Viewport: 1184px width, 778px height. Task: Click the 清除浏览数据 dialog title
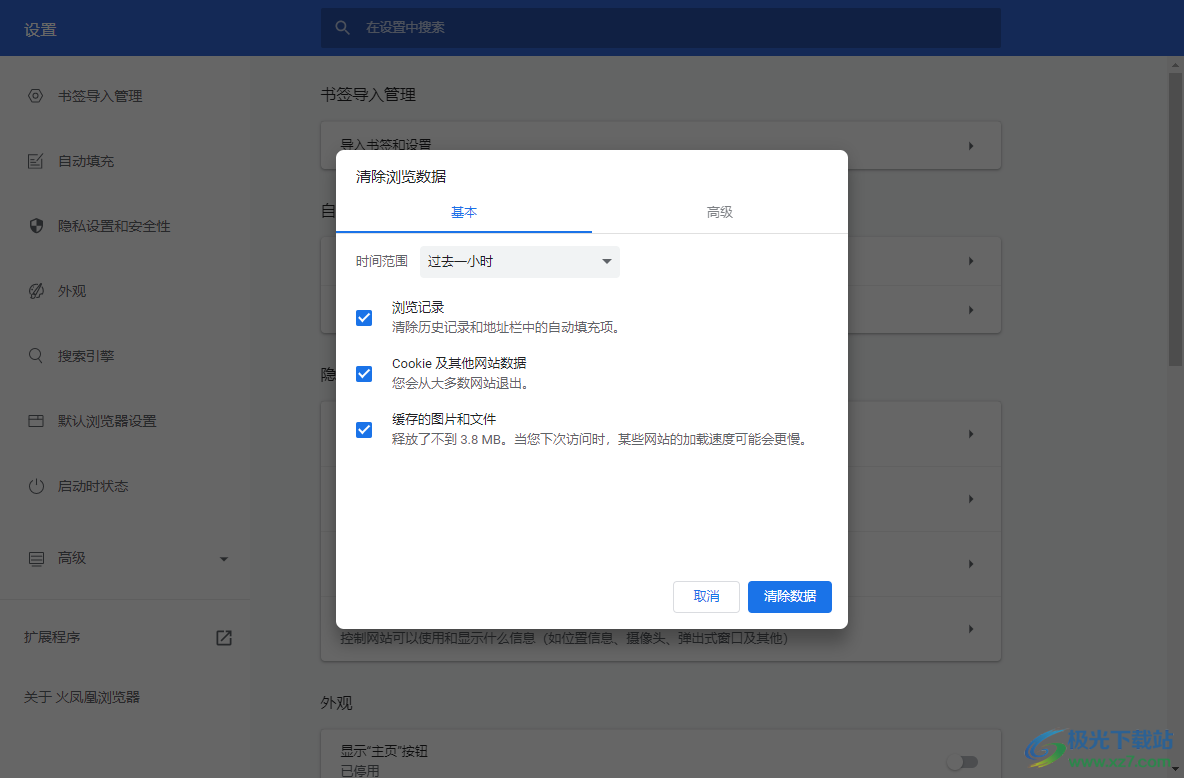[401, 177]
